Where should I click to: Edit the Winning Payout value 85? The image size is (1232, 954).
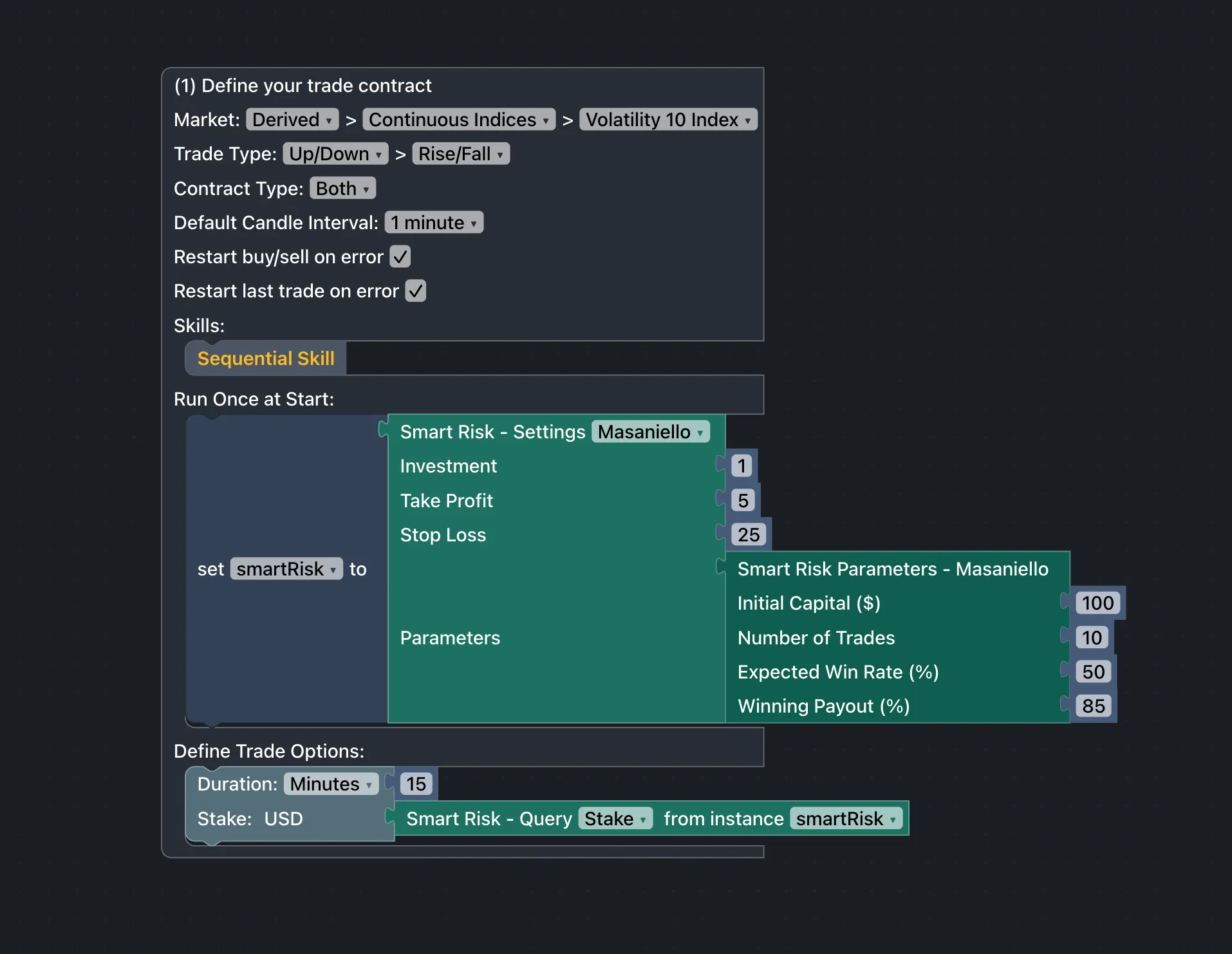(1094, 706)
